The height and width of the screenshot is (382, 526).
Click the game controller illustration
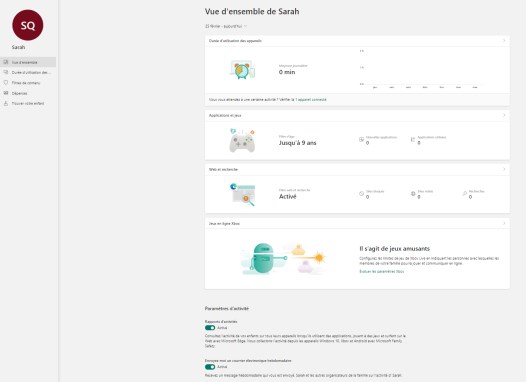(242, 140)
